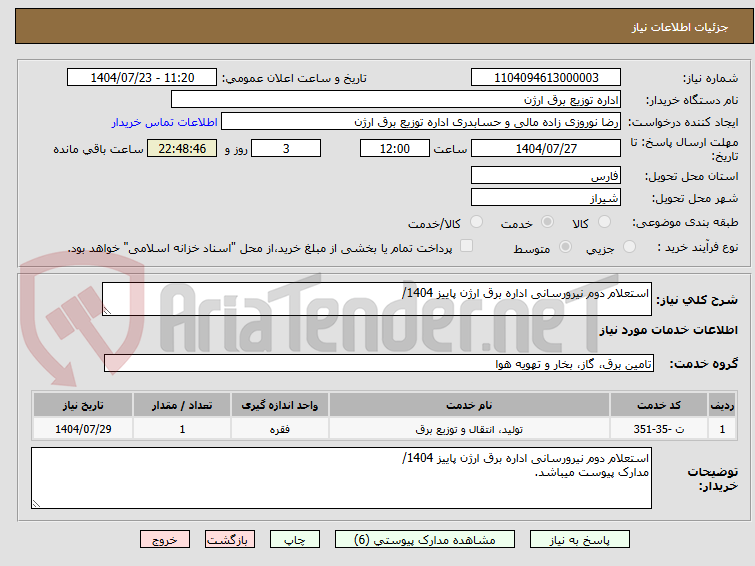
Task: Click the توضیحات خریدار text area
Action: [x=341, y=478]
